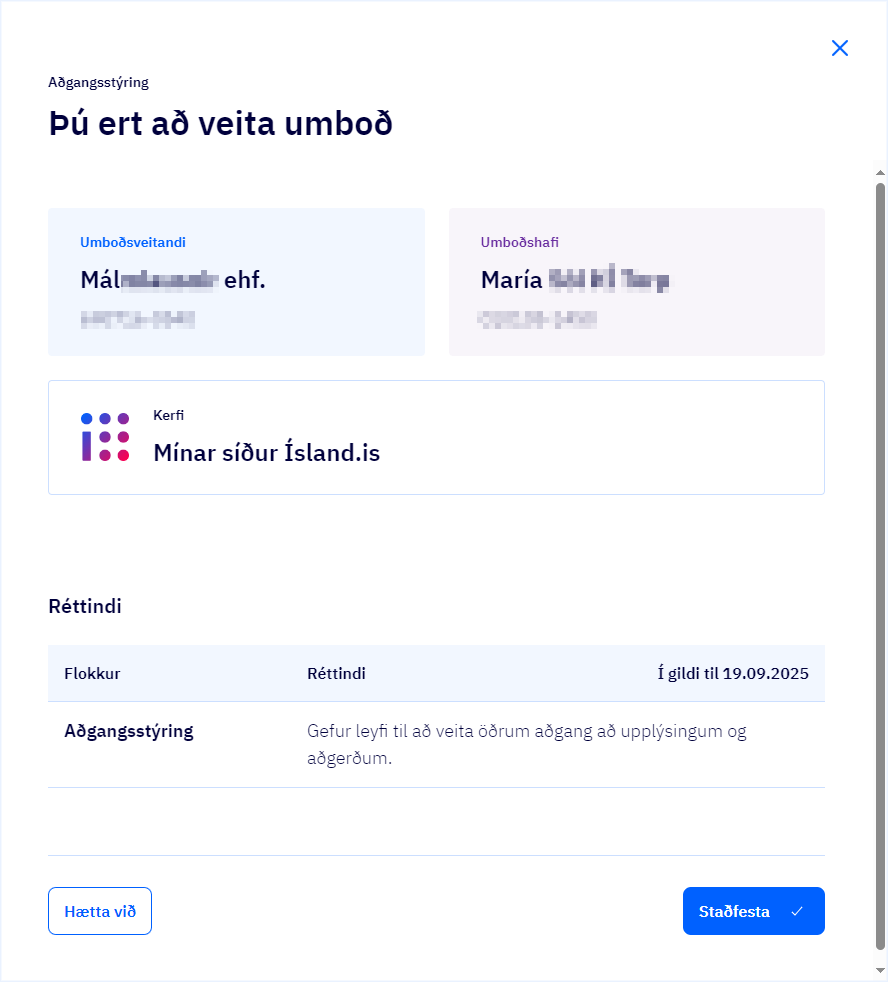Viewport: 888px width, 982px height.
Task: Cancel with the Hætta við button
Action: 100,911
